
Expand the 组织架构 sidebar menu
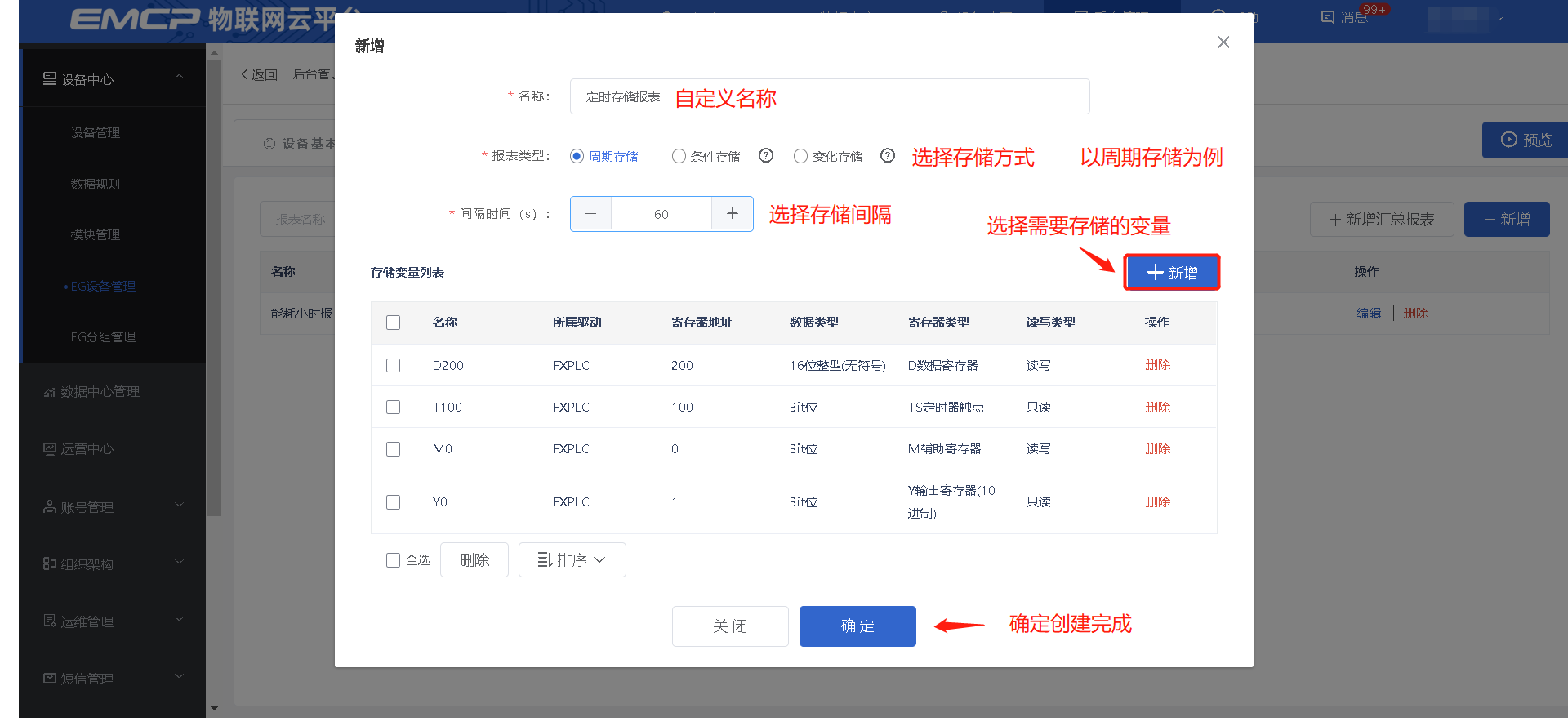pyautogui.click(x=113, y=564)
